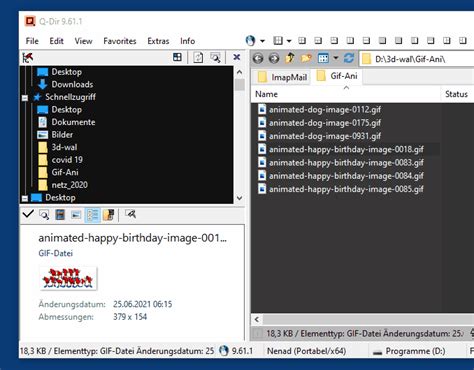
Task: Click the checkmark icon in preview toolbar
Action: 28,214
